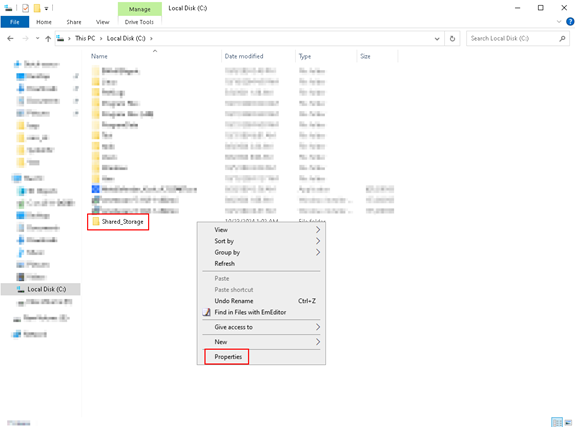Open the address bar history dropdown
Viewport: 575px width, 427px height.
click(437, 39)
